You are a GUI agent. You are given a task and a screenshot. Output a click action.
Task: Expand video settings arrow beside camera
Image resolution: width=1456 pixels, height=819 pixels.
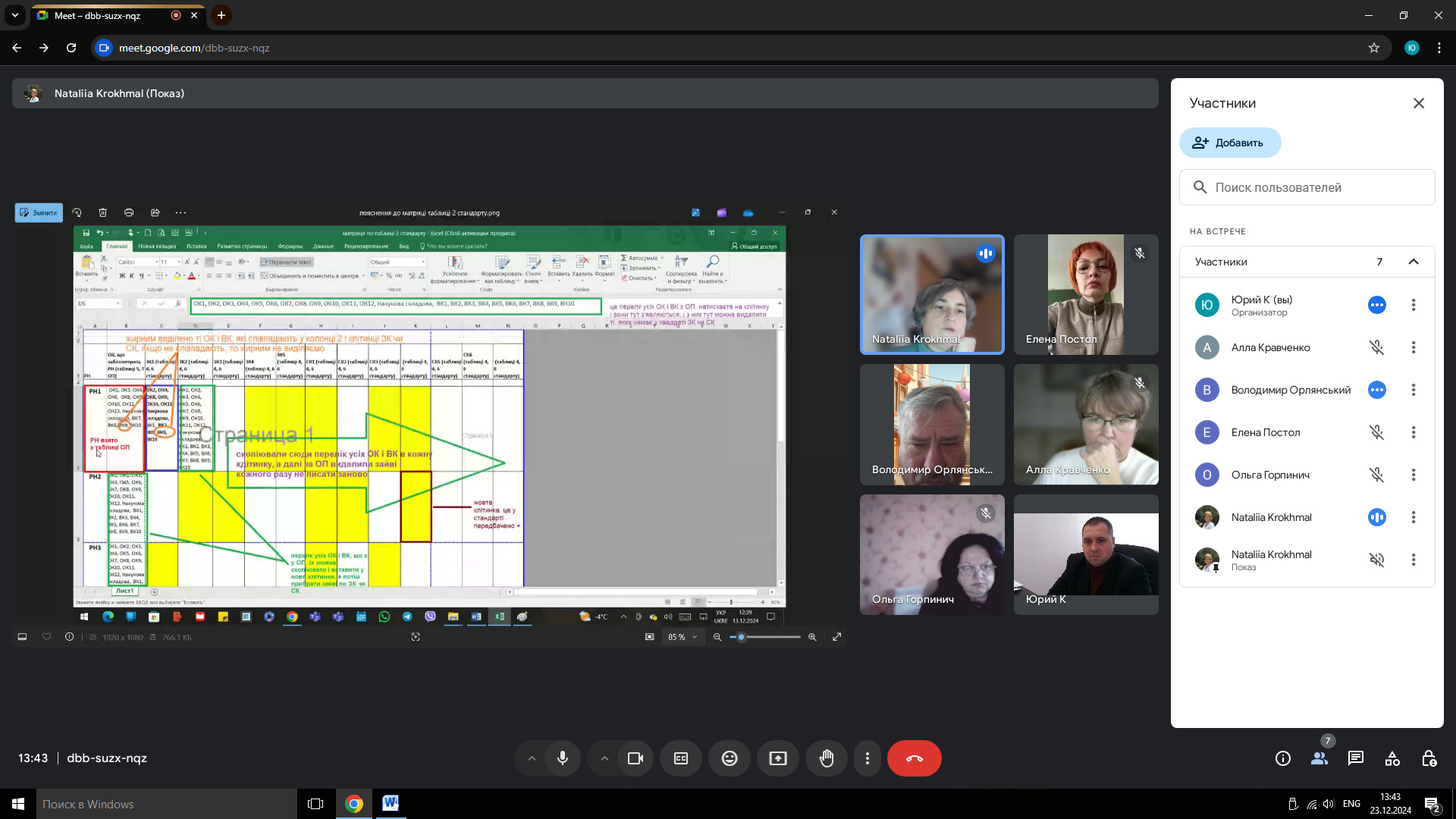pos(604,758)
